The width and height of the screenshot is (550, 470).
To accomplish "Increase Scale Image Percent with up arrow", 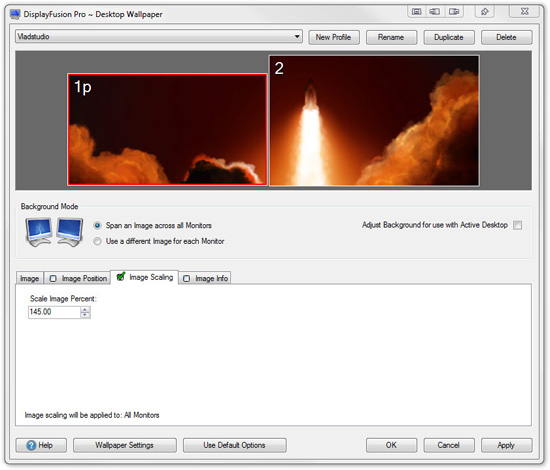I will tap(85, 309).
